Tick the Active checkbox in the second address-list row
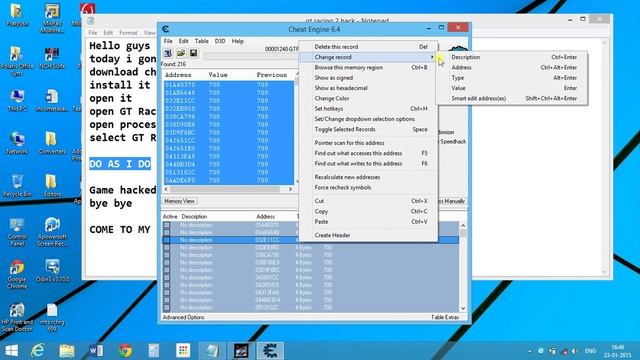Viewport: 640px width, 360px height. pyautogui.click(x=167, y=233)
